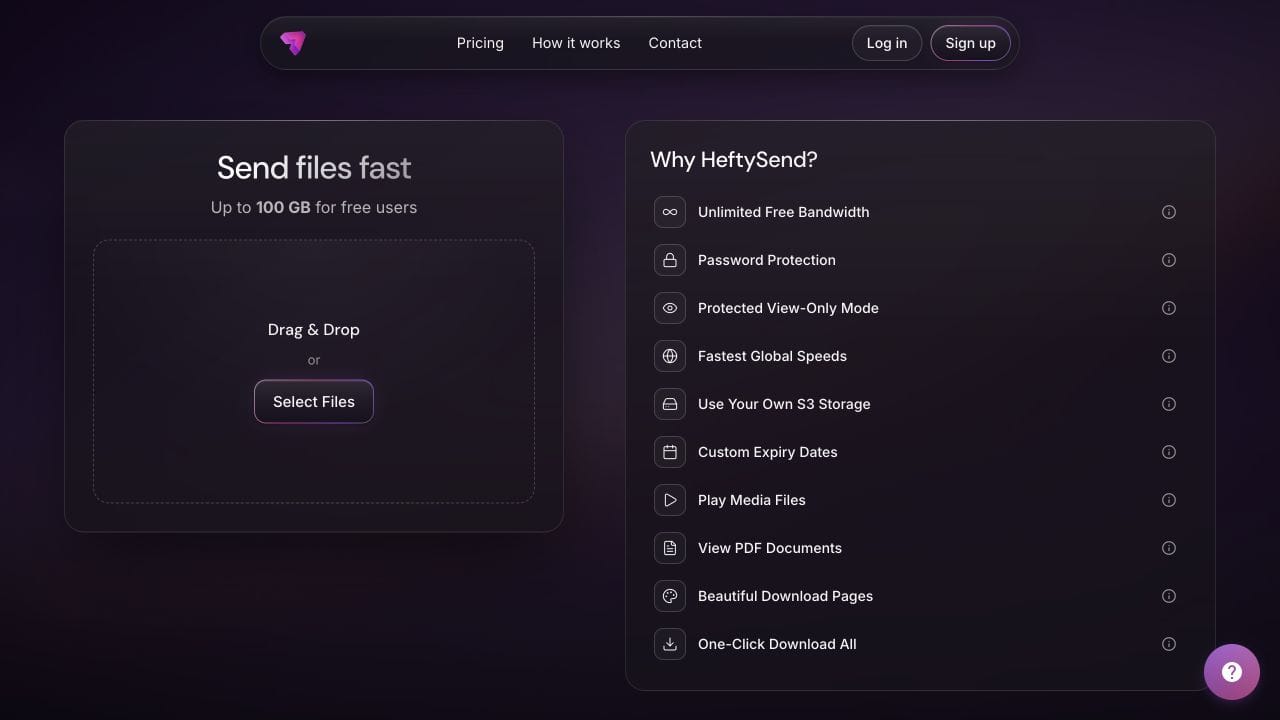Click the palette icon for Beautiful Download Pages
The image size is (1280, 720).
670,596
